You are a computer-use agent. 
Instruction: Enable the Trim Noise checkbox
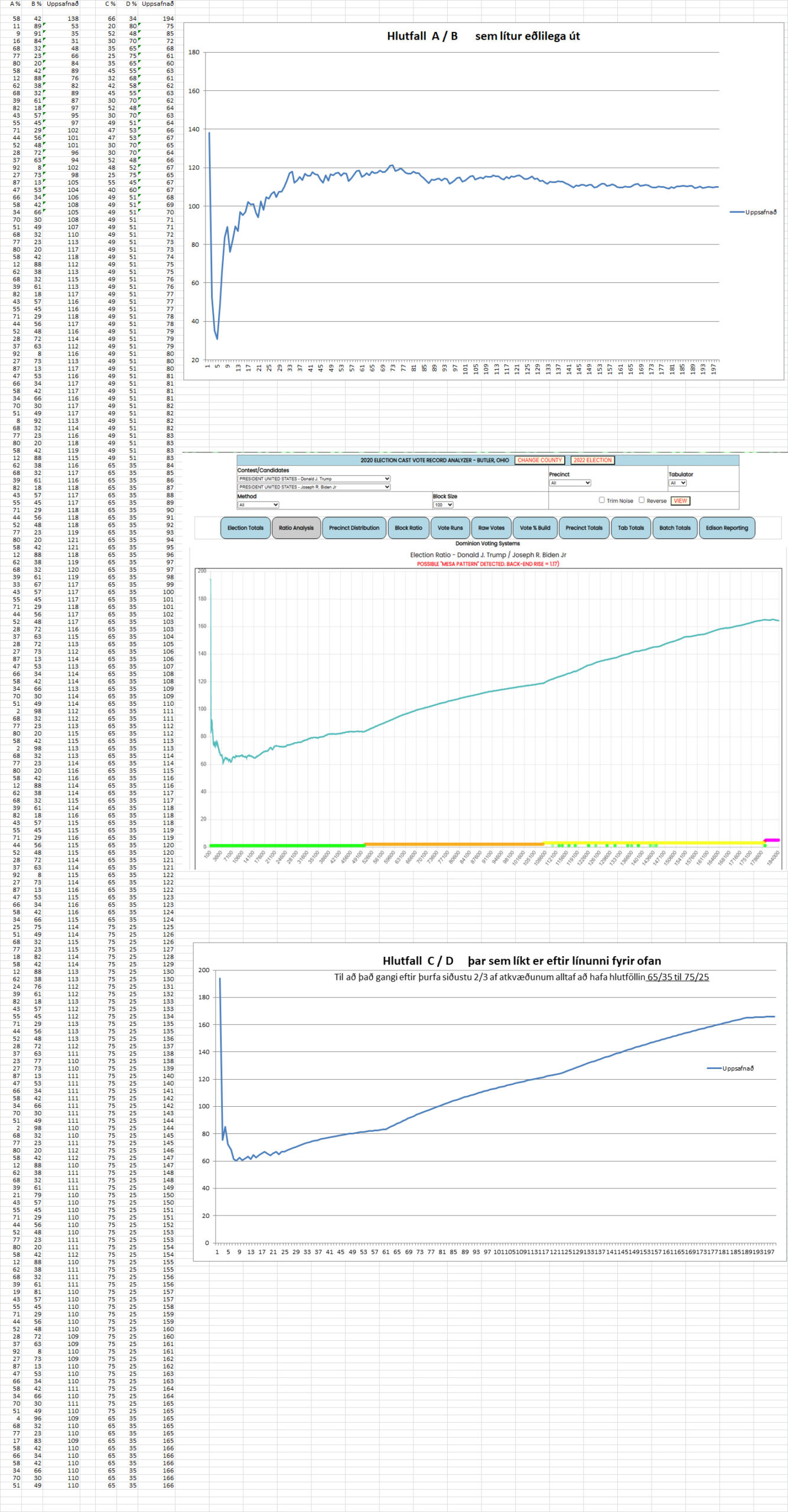click(x=601, y=500)
